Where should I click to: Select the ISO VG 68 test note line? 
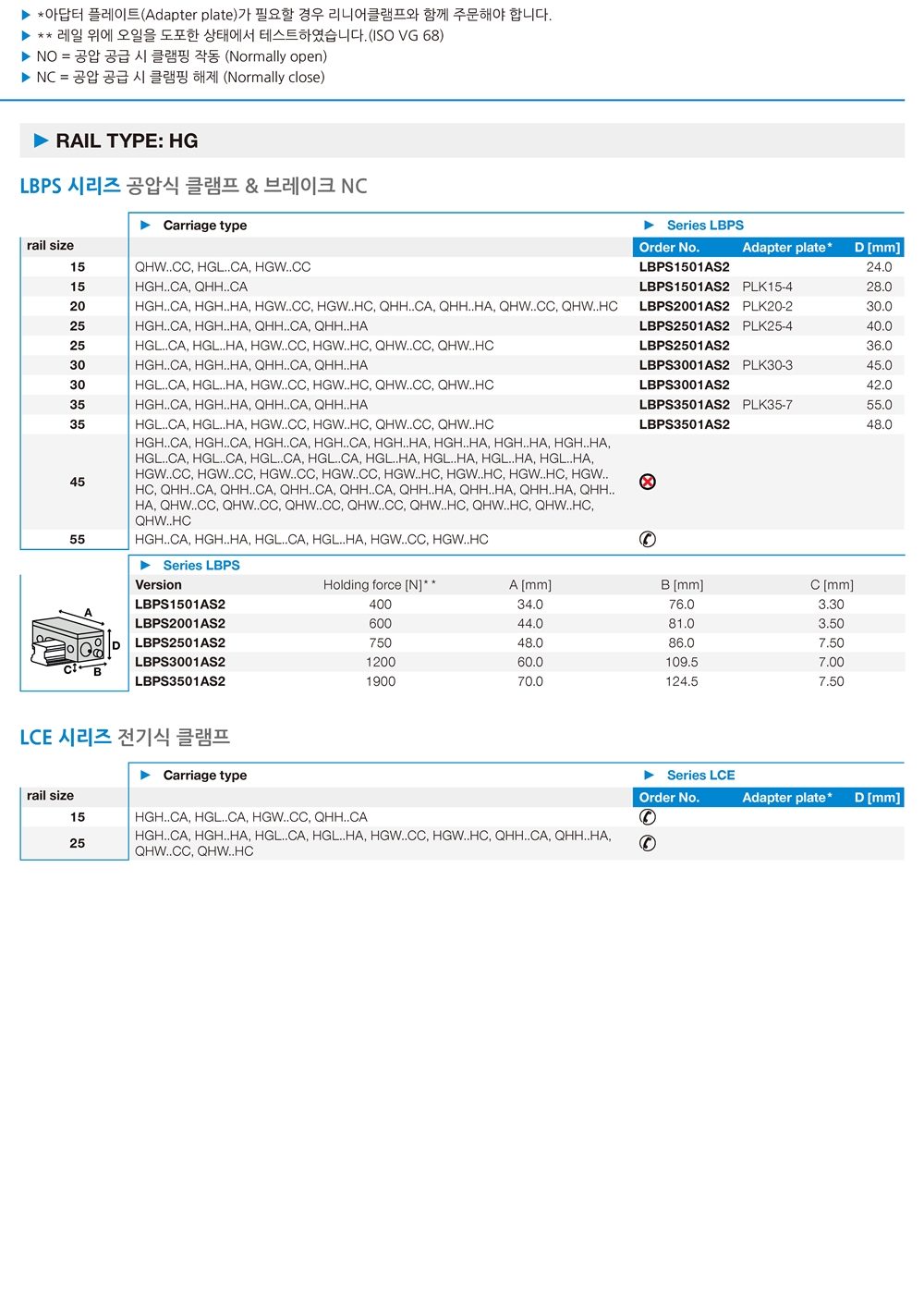tap(240, 35)
